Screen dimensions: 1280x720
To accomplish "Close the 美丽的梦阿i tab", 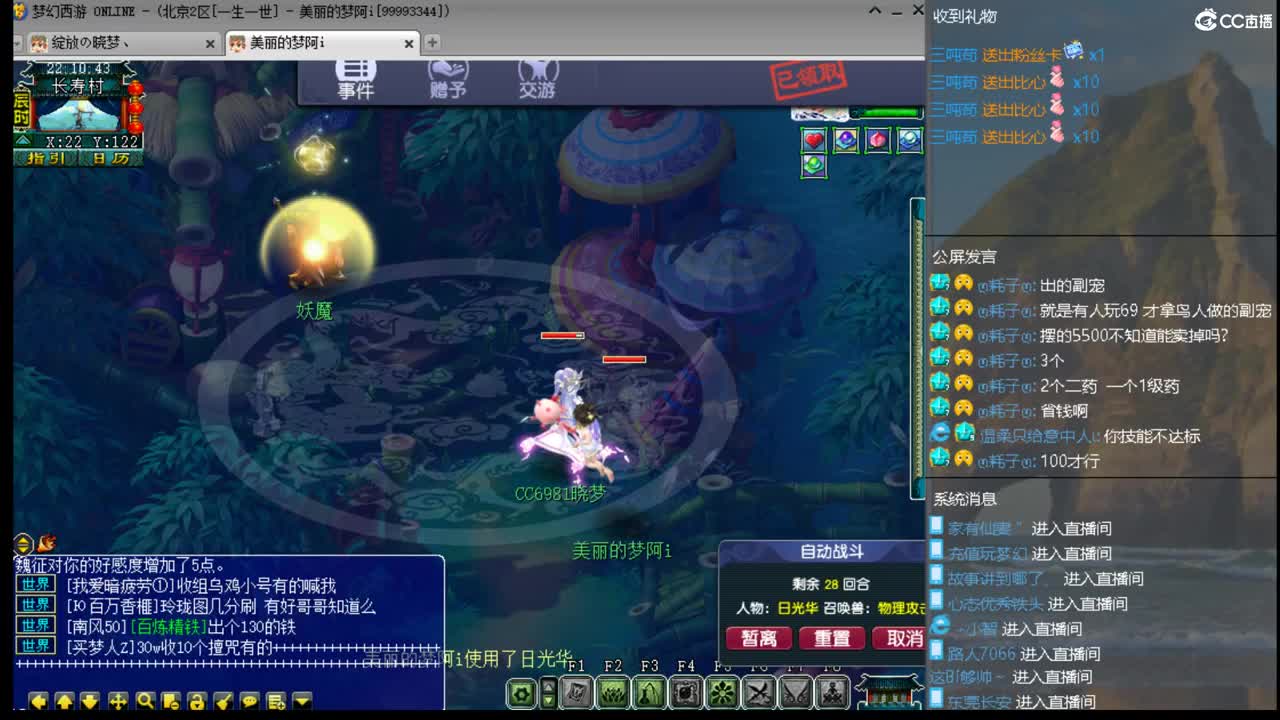I will 409,43.
